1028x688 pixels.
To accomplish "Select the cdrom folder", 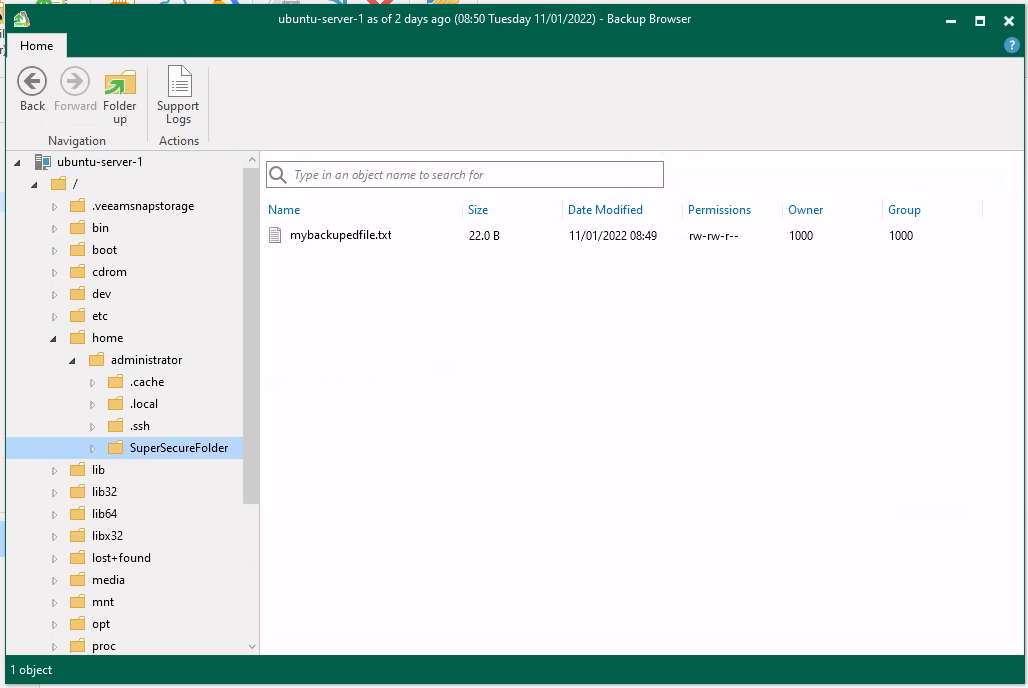I will [x=109, y=272].
